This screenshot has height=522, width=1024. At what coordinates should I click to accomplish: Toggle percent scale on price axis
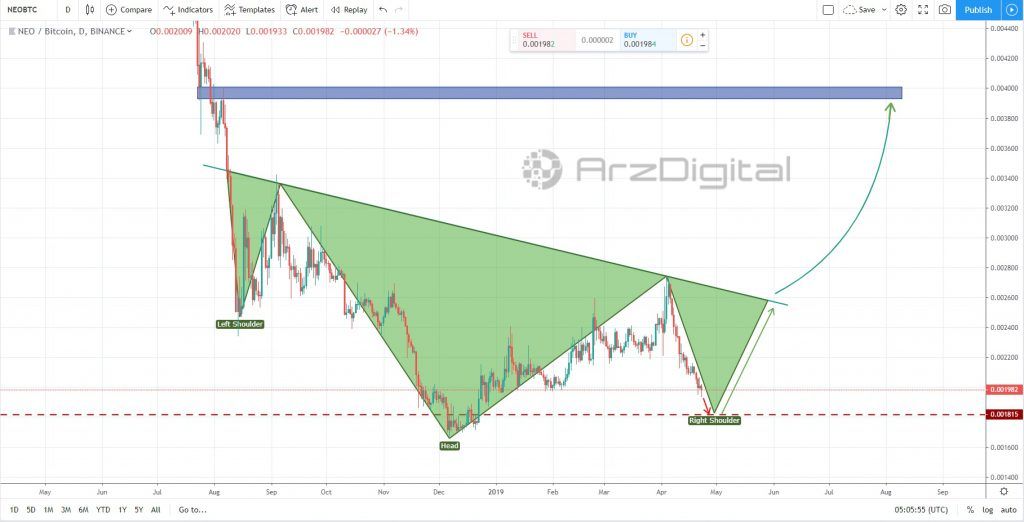(x=970, y=509)
